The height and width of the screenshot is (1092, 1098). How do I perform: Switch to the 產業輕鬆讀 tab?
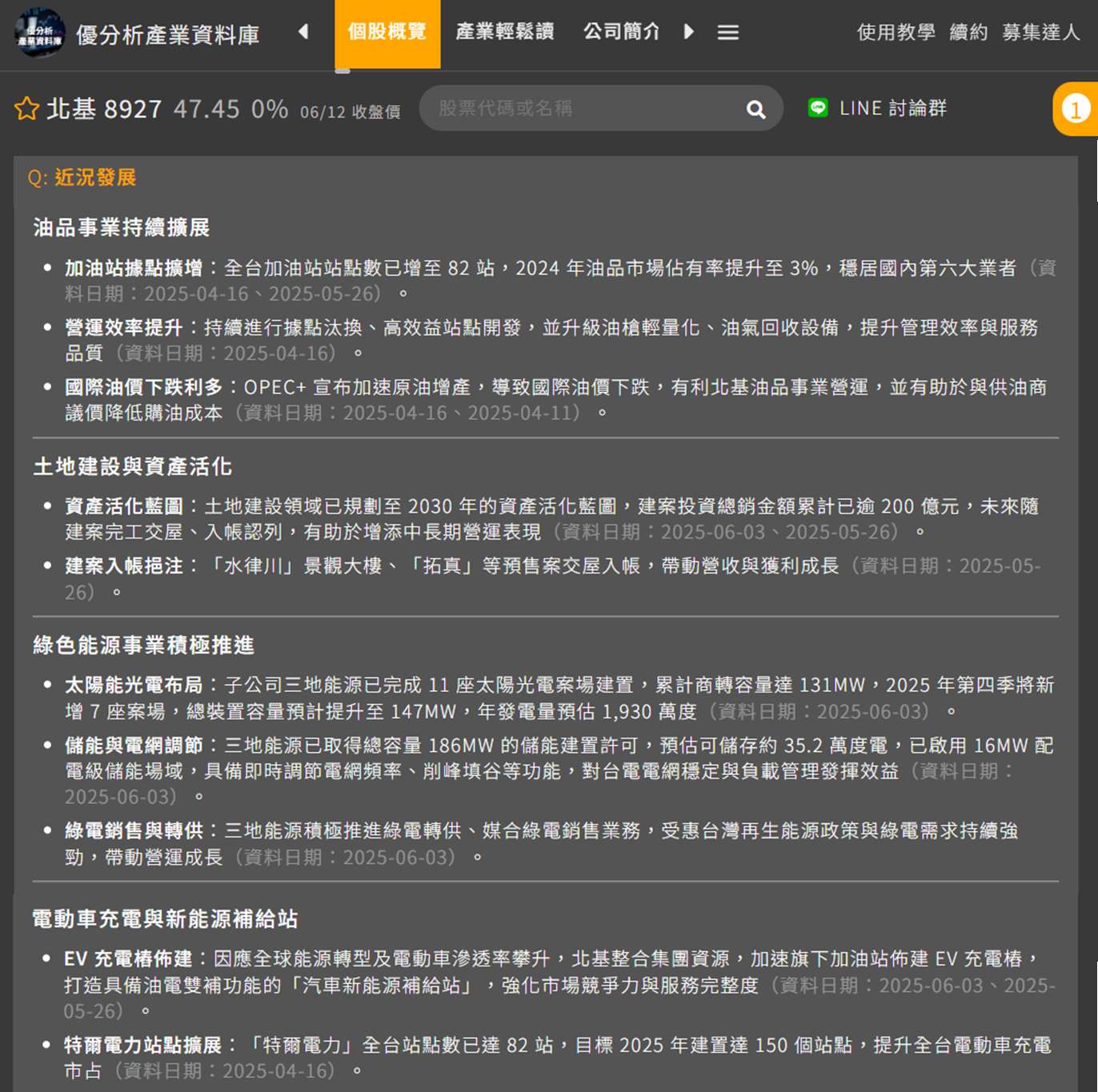click(505, 32)
